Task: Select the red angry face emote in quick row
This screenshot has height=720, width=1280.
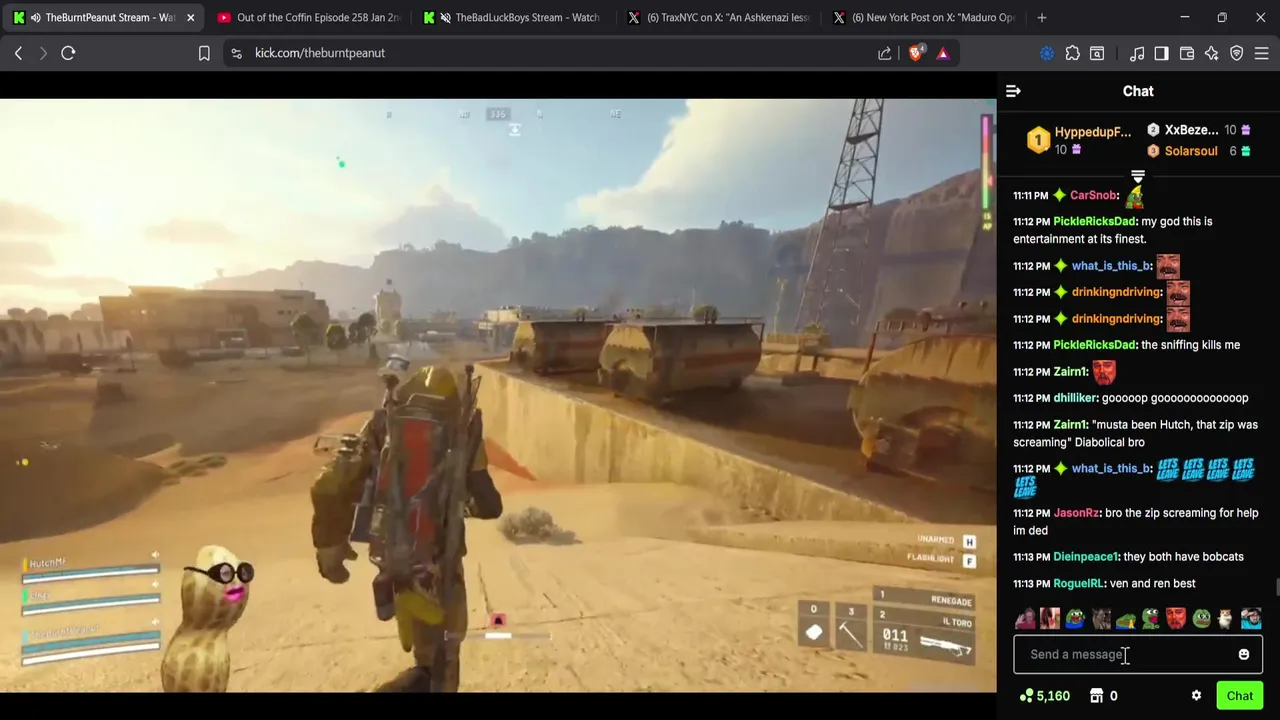Action: click(x=1176, y=618)
